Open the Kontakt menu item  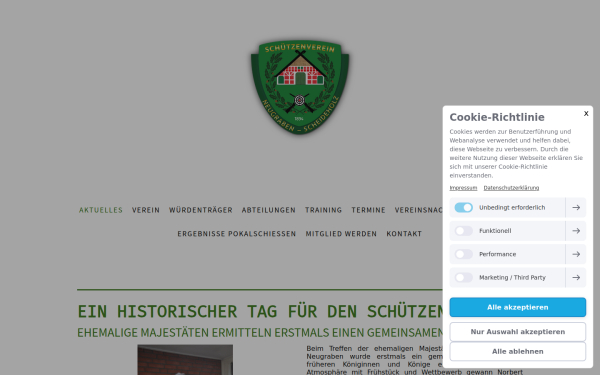point(404,234)
